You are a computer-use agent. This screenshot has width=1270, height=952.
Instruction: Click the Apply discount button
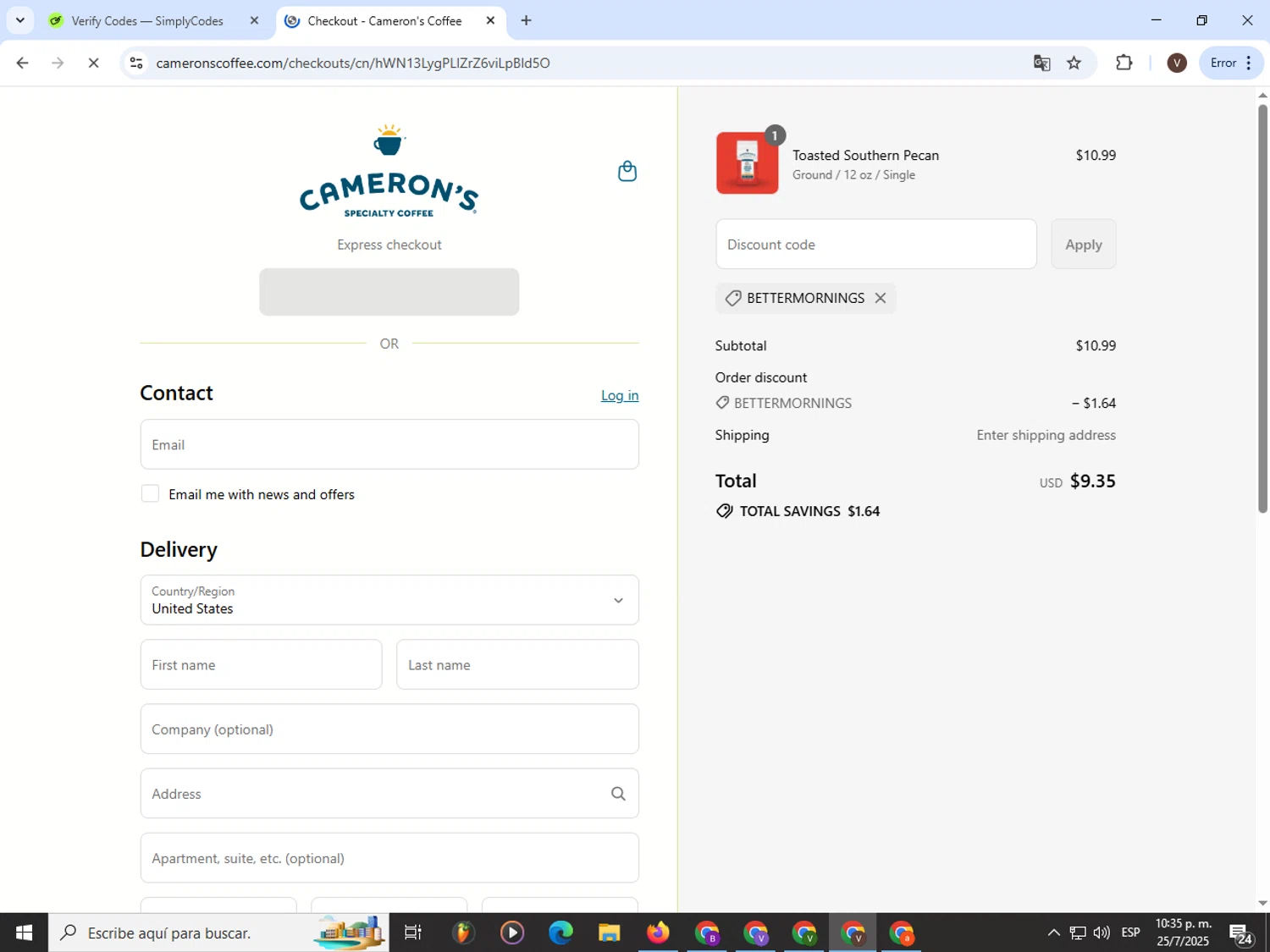[1083, 245]
